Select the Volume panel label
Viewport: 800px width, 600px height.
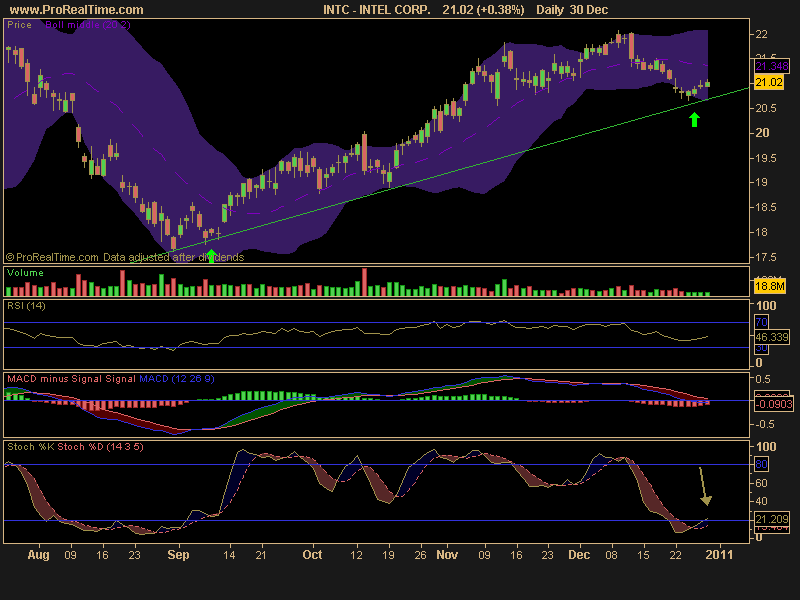click(x=26, y=272)
